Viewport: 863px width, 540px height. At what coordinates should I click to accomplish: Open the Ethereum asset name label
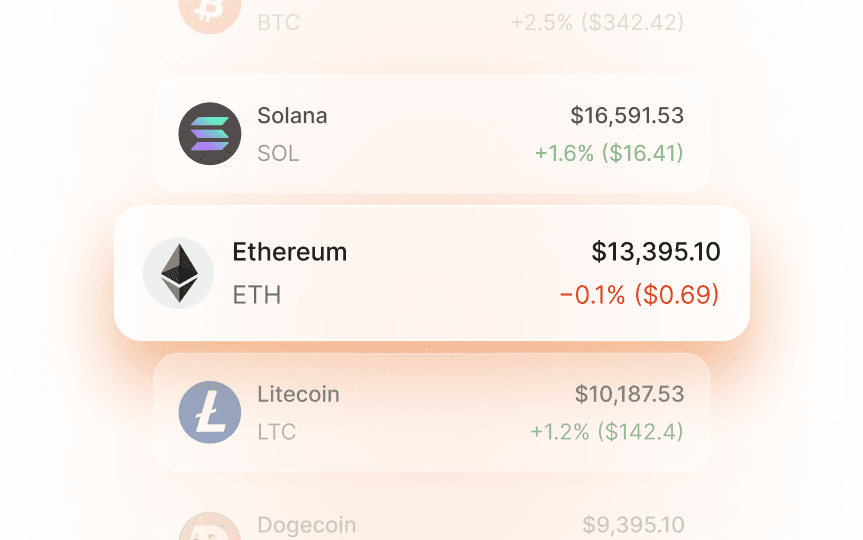[290, 252]
